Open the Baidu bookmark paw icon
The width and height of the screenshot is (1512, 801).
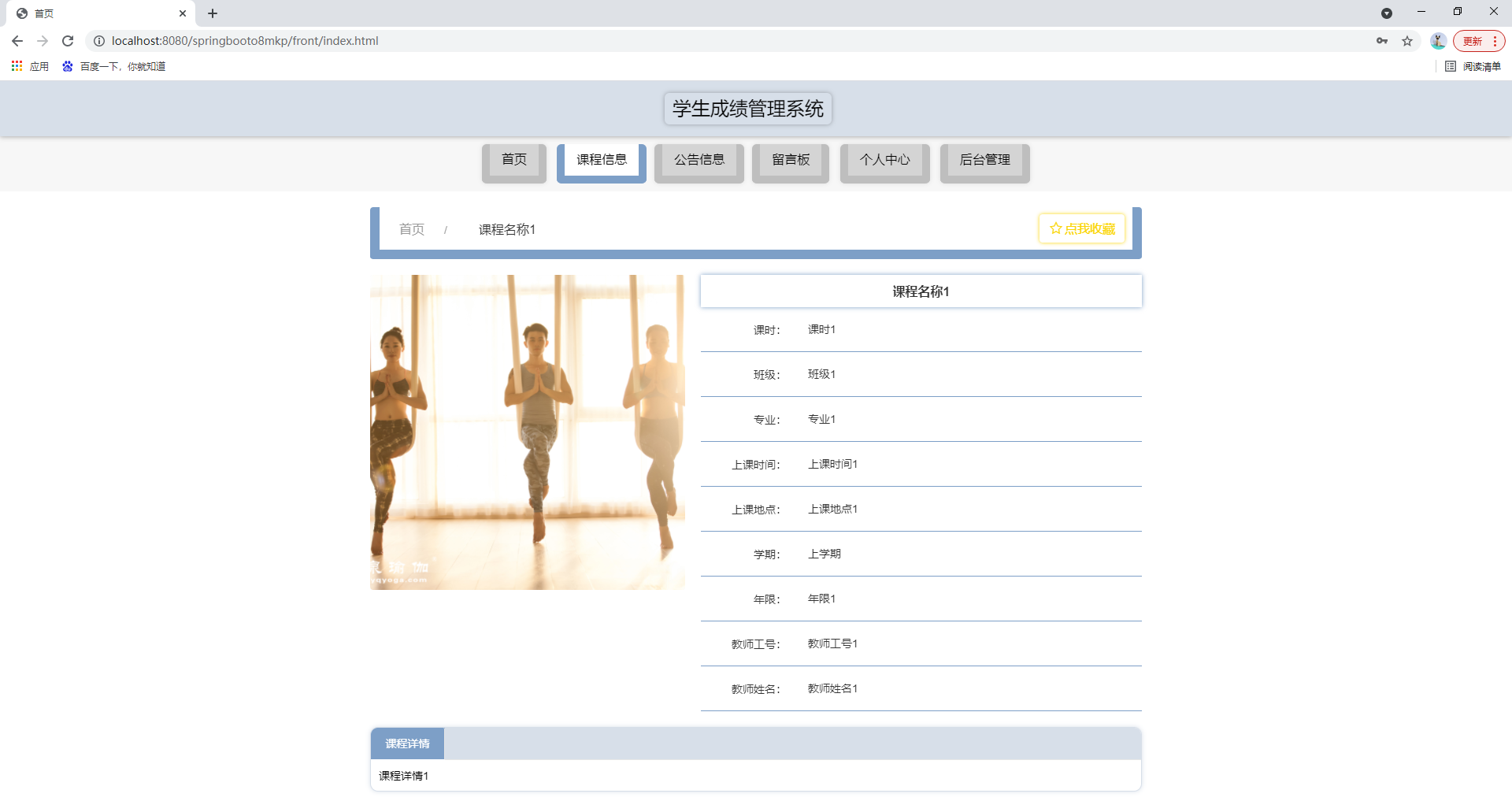(x=68, y=66)
